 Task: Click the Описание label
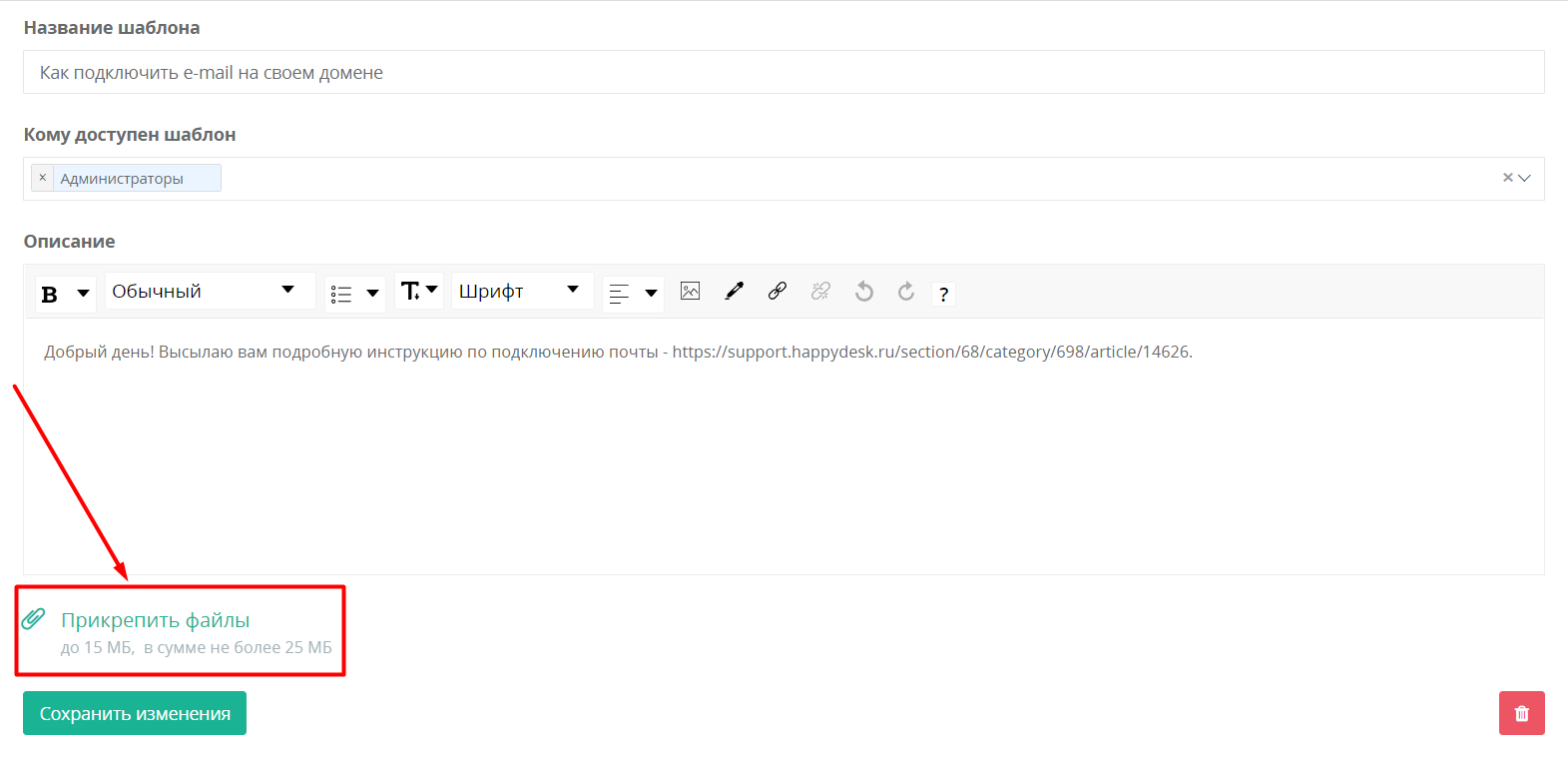[70, 242]
